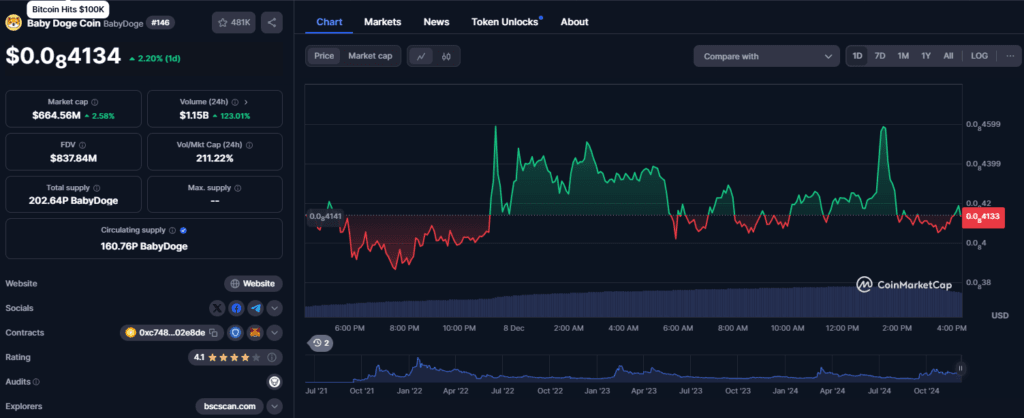This screenshot has width=1024, height=418.
Task: Open the Facebook social link
Action: [236, 308]
